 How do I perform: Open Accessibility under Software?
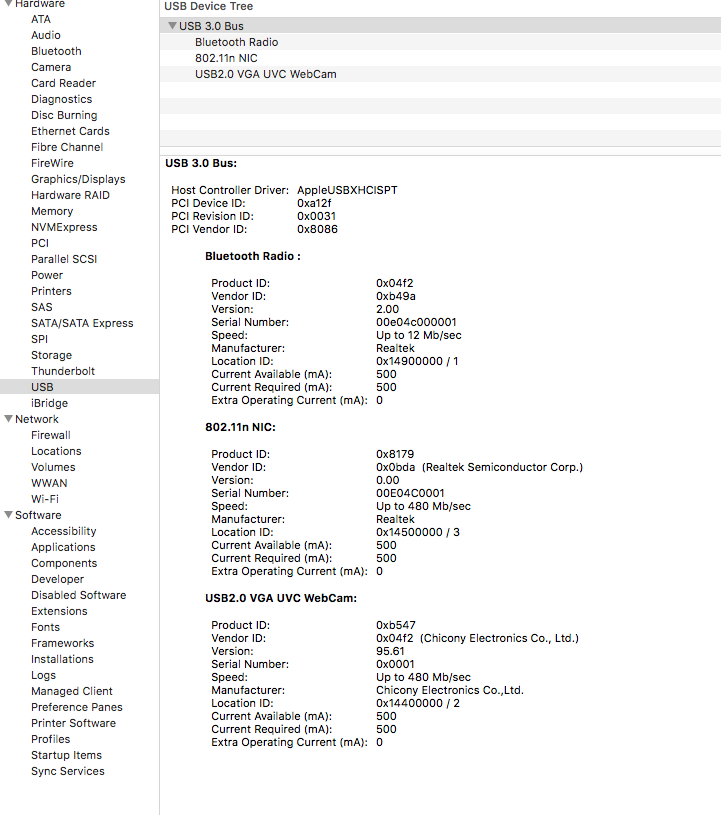point(63,531)
